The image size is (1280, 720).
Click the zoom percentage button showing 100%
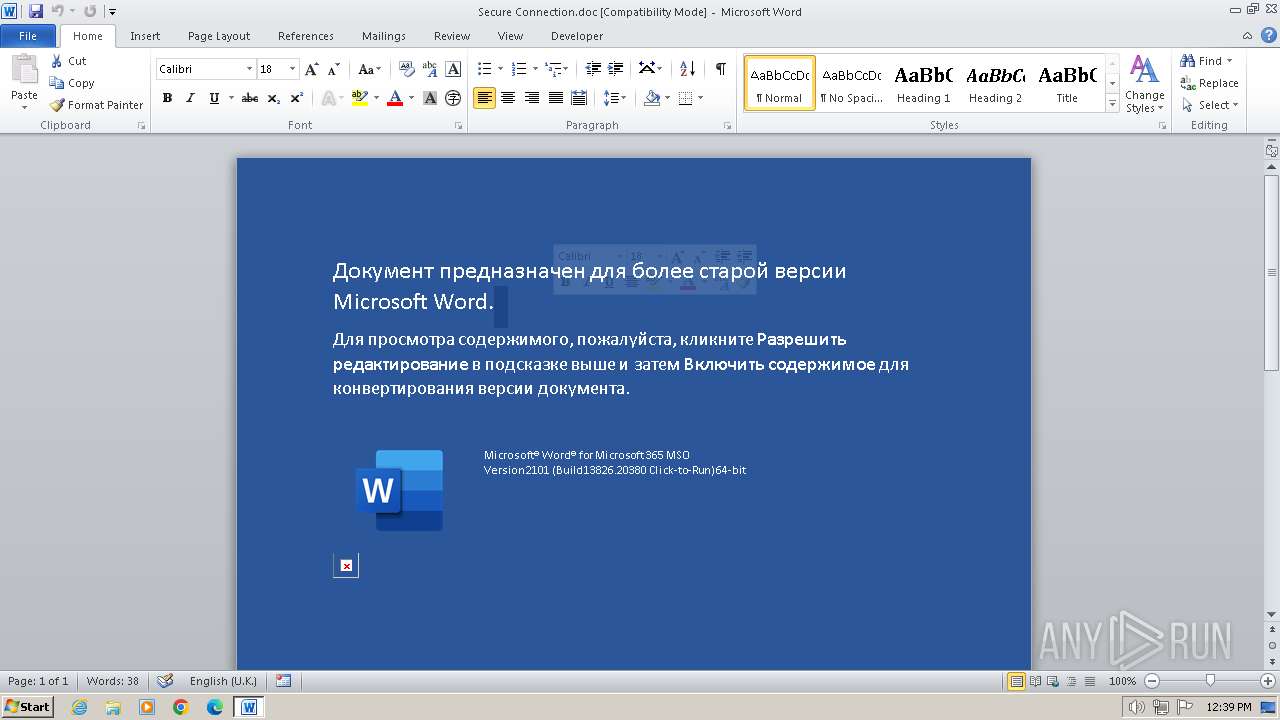click(x=1122, y=681)
